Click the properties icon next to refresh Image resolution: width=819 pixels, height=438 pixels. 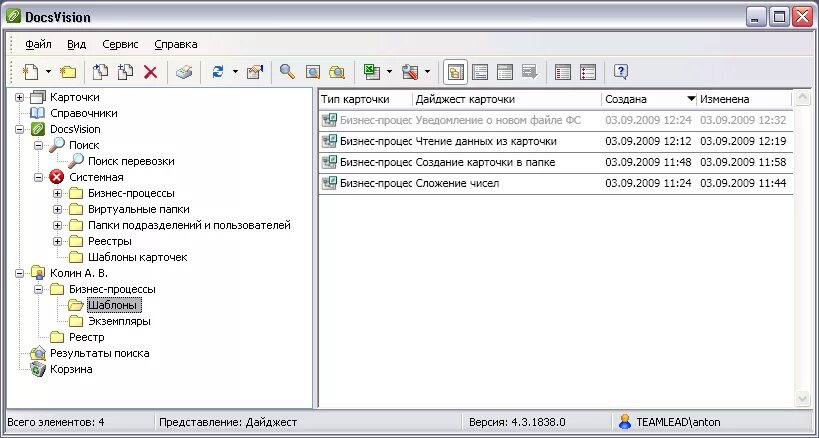(255, 72)
